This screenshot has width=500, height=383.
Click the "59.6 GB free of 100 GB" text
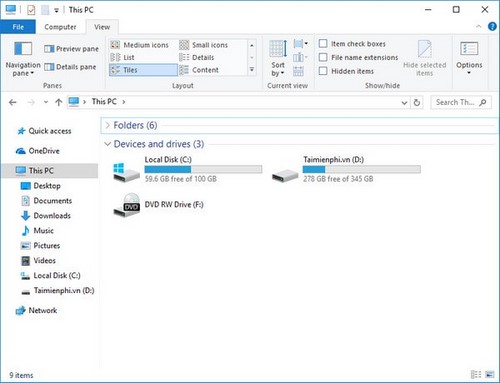click(x=181, y=179)
